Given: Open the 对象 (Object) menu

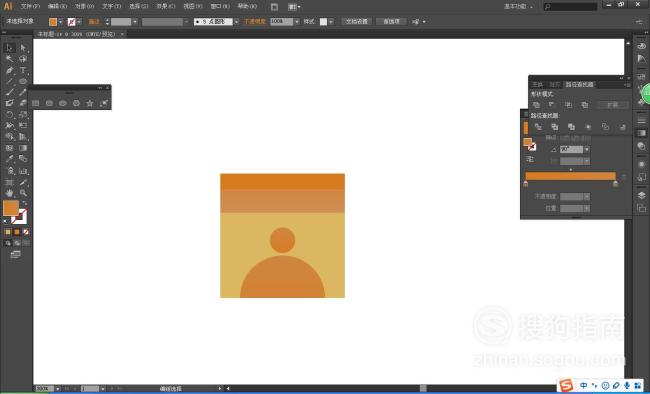Looking at the screenshot, I should [x=85, y=7].
